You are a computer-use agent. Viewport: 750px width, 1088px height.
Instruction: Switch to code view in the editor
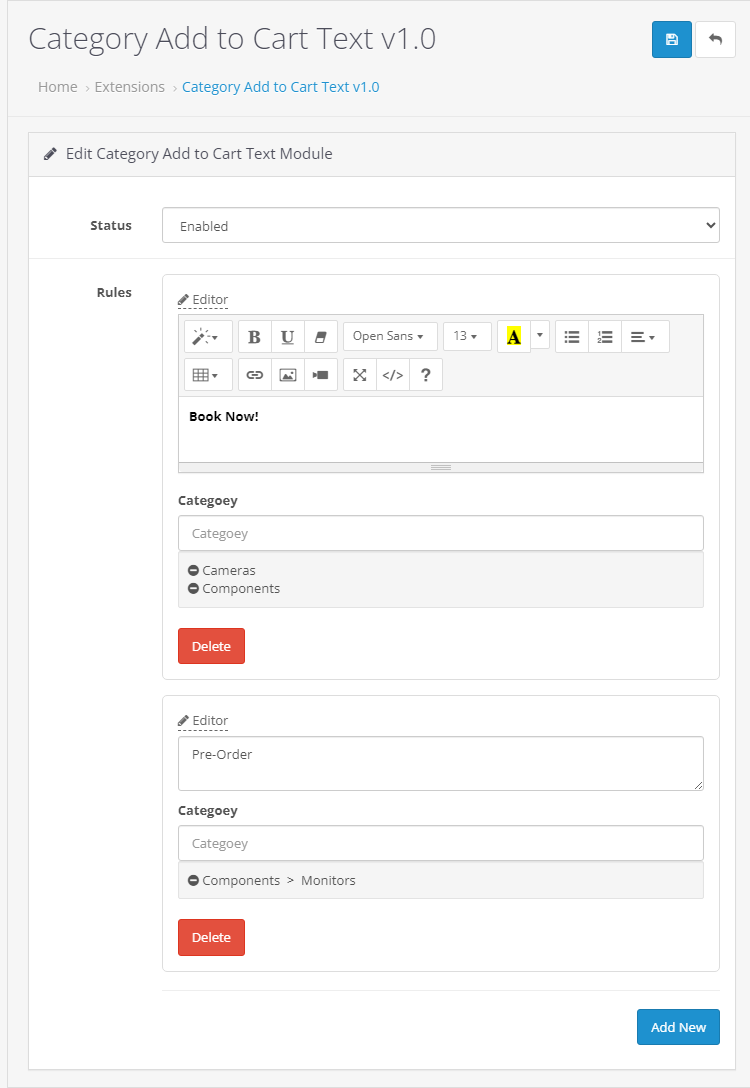tap(392, 374)
